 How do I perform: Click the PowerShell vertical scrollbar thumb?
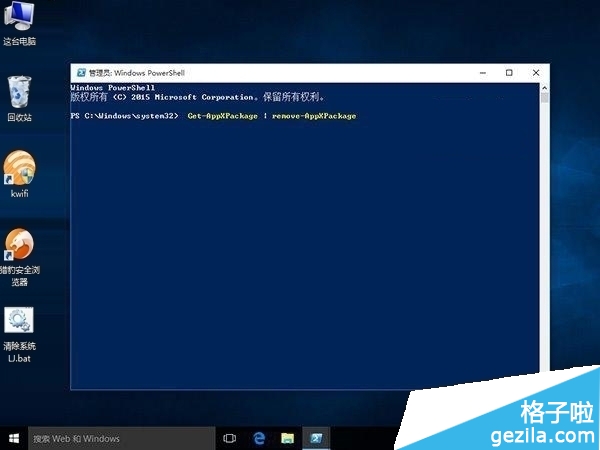click(544, 97)
